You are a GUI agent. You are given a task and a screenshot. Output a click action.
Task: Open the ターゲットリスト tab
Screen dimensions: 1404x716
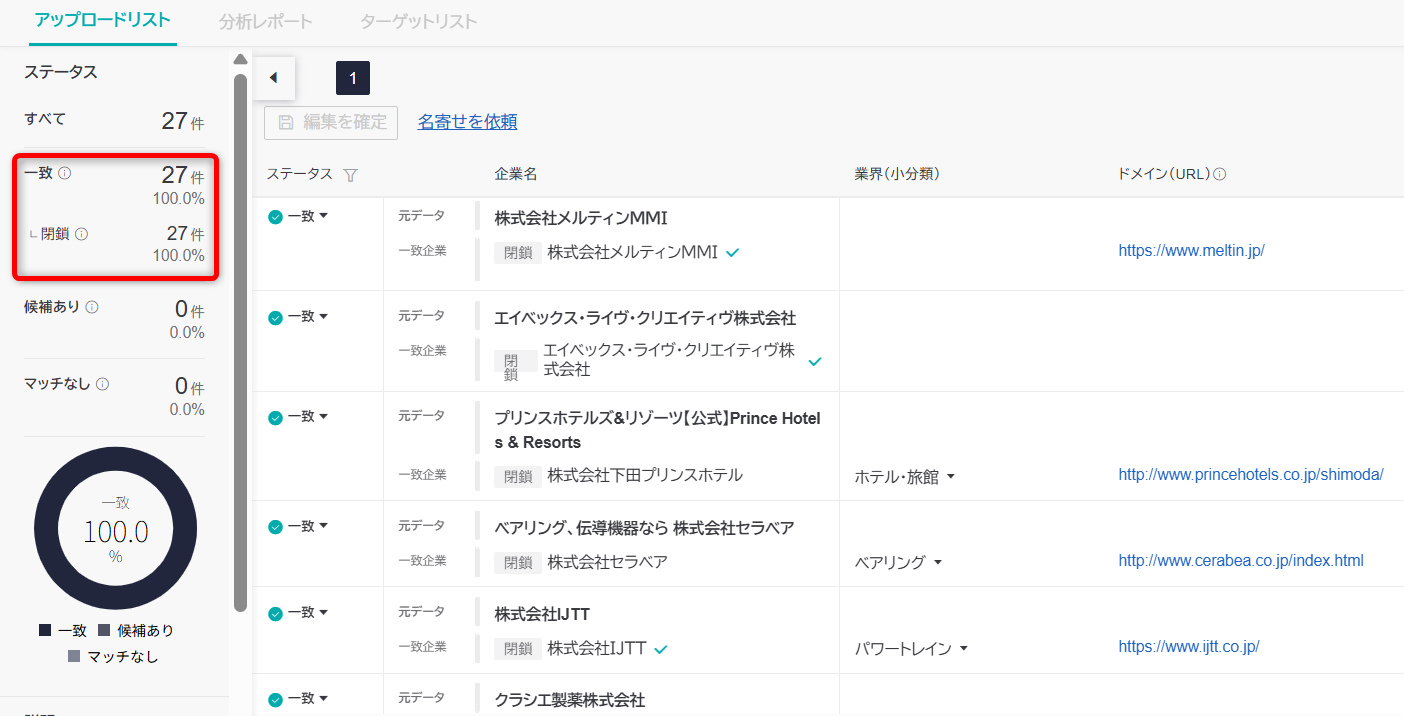(418, 21)
